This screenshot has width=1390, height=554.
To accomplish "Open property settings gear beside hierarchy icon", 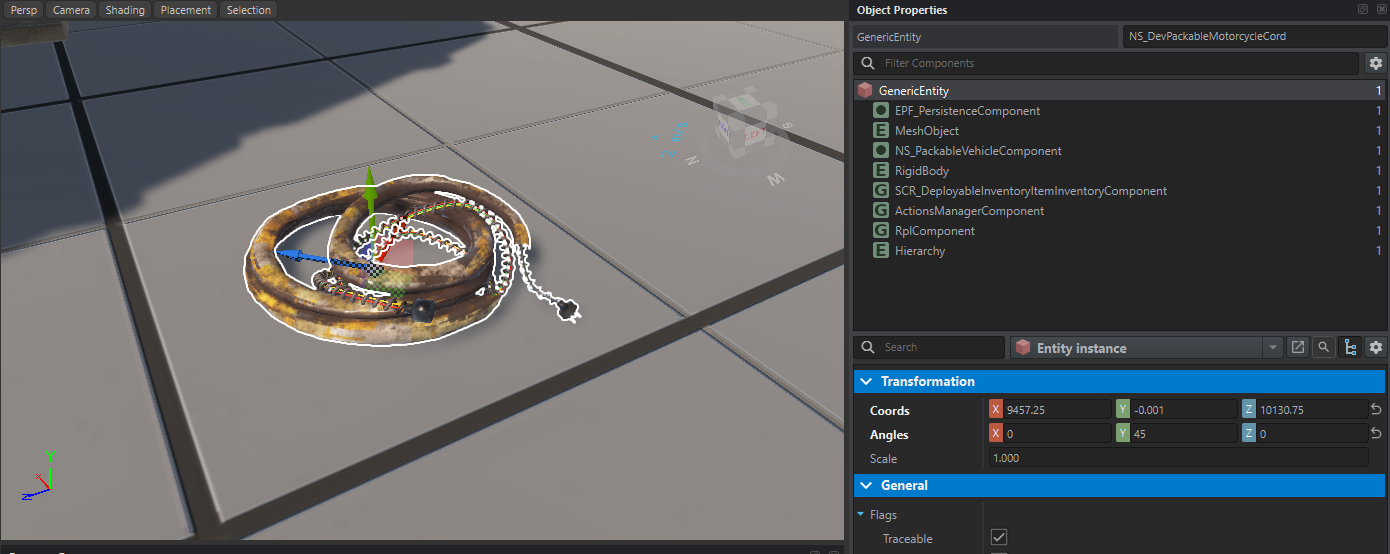I will click(x=1376, y=347).
